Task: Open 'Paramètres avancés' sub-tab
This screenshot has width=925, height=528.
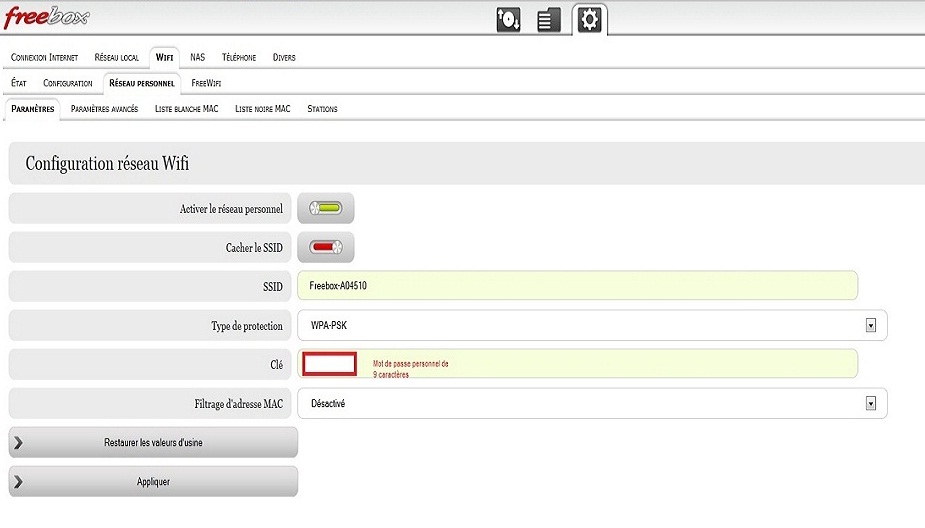Action: [104, 108]
